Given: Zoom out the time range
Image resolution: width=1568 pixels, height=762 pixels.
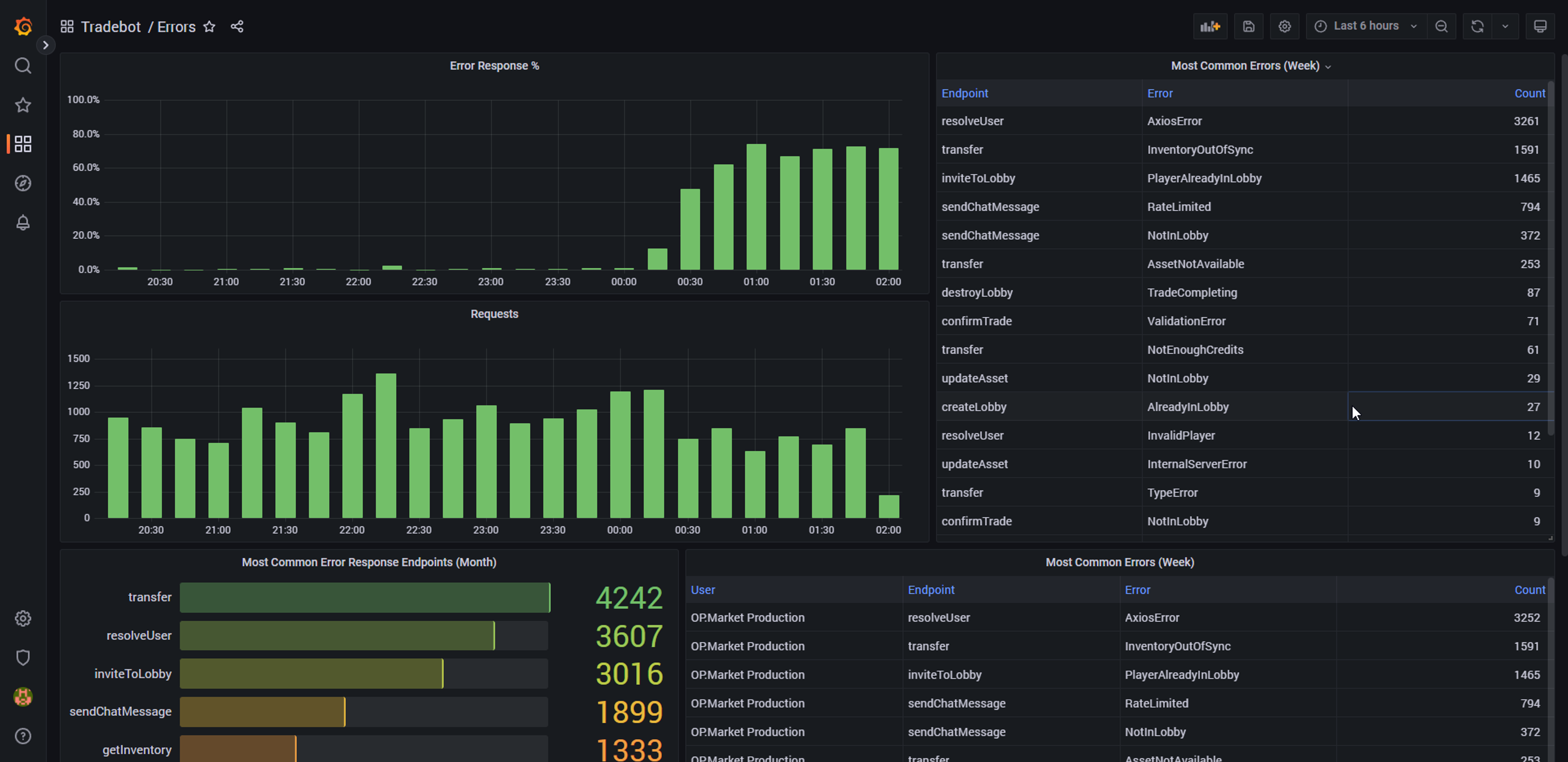Looking at the screenshot, I should pyautogui.click(x=1441, y=26).
